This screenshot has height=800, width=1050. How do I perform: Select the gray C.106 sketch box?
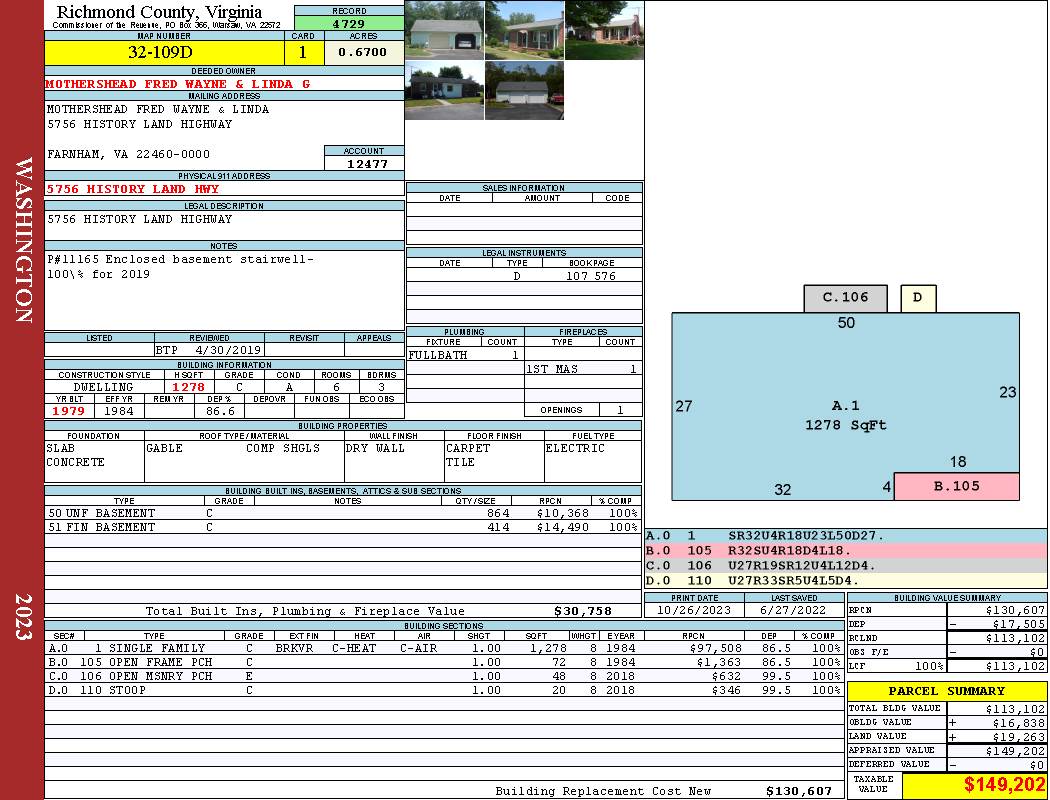845,298
